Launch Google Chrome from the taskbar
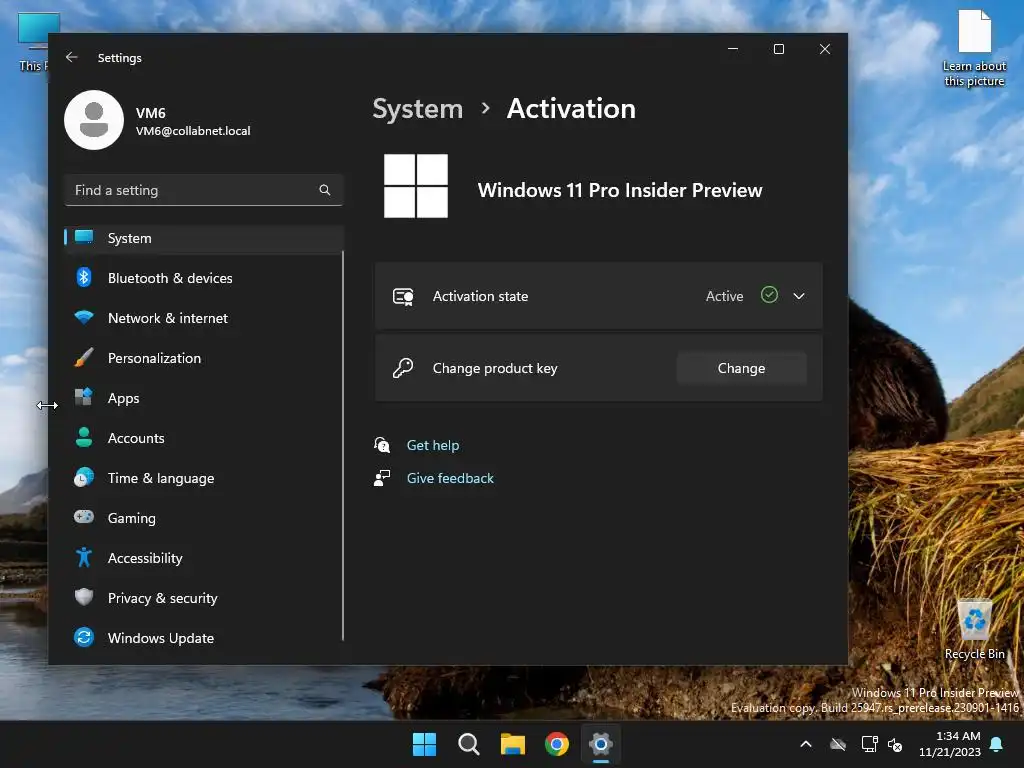This screenshot has height=768, width=1024. click(557, 744)
